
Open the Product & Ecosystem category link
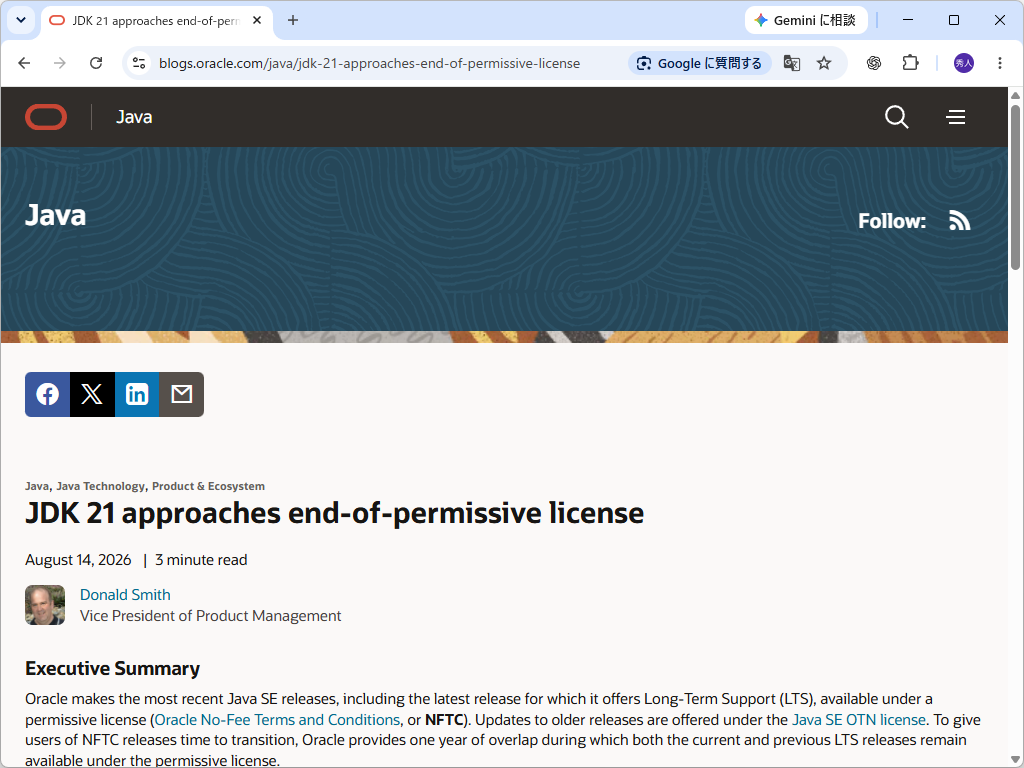(208, 486)
